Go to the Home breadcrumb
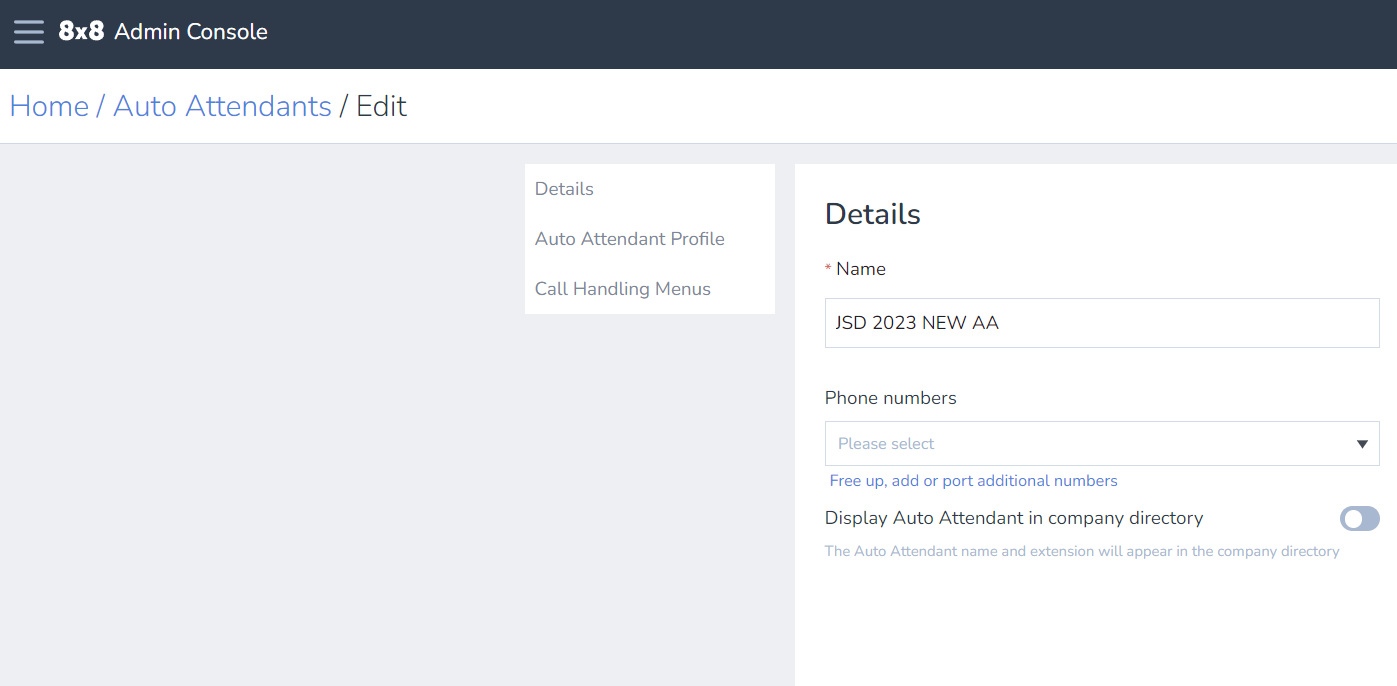Viewport: 1397px width, 686px height. [49, 106]
